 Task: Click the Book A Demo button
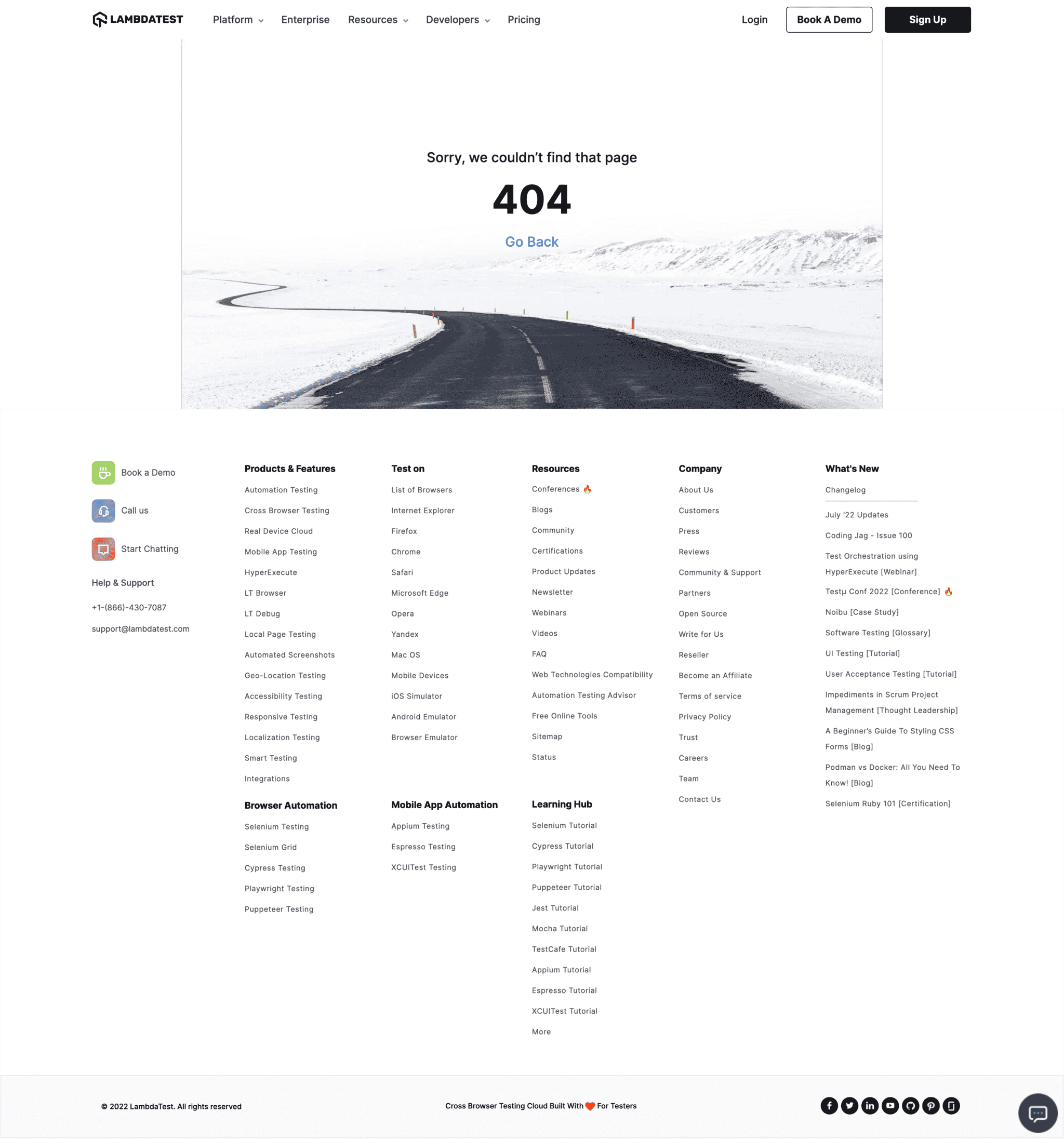(829, 19)
